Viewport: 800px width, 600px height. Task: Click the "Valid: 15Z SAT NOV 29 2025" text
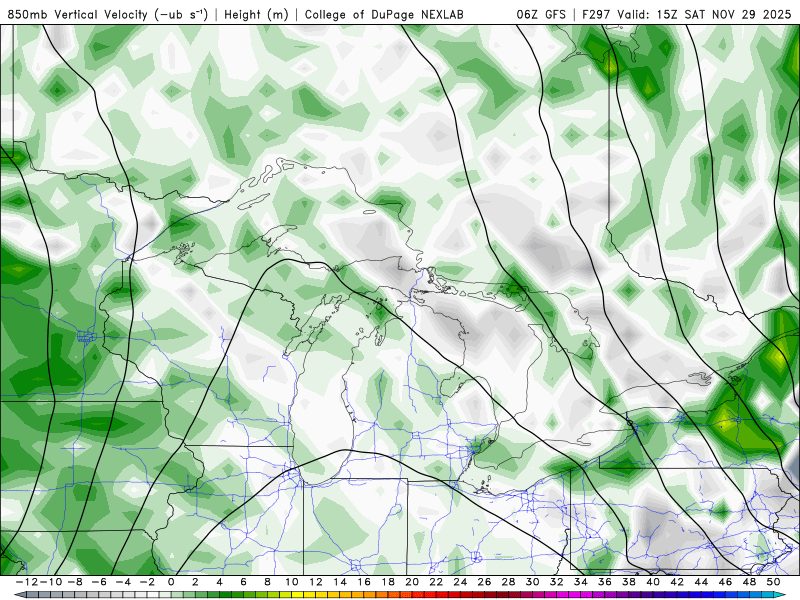(704, 14)
